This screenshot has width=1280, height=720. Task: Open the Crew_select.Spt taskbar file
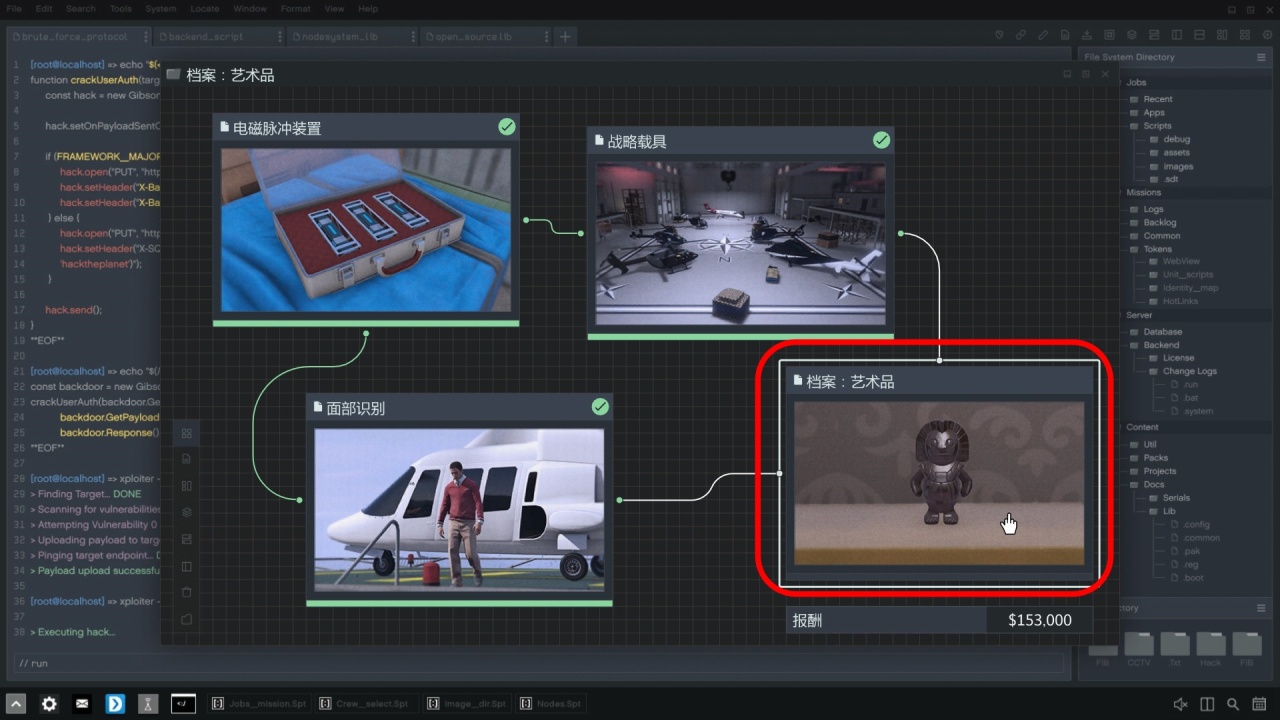pos(365,704)
